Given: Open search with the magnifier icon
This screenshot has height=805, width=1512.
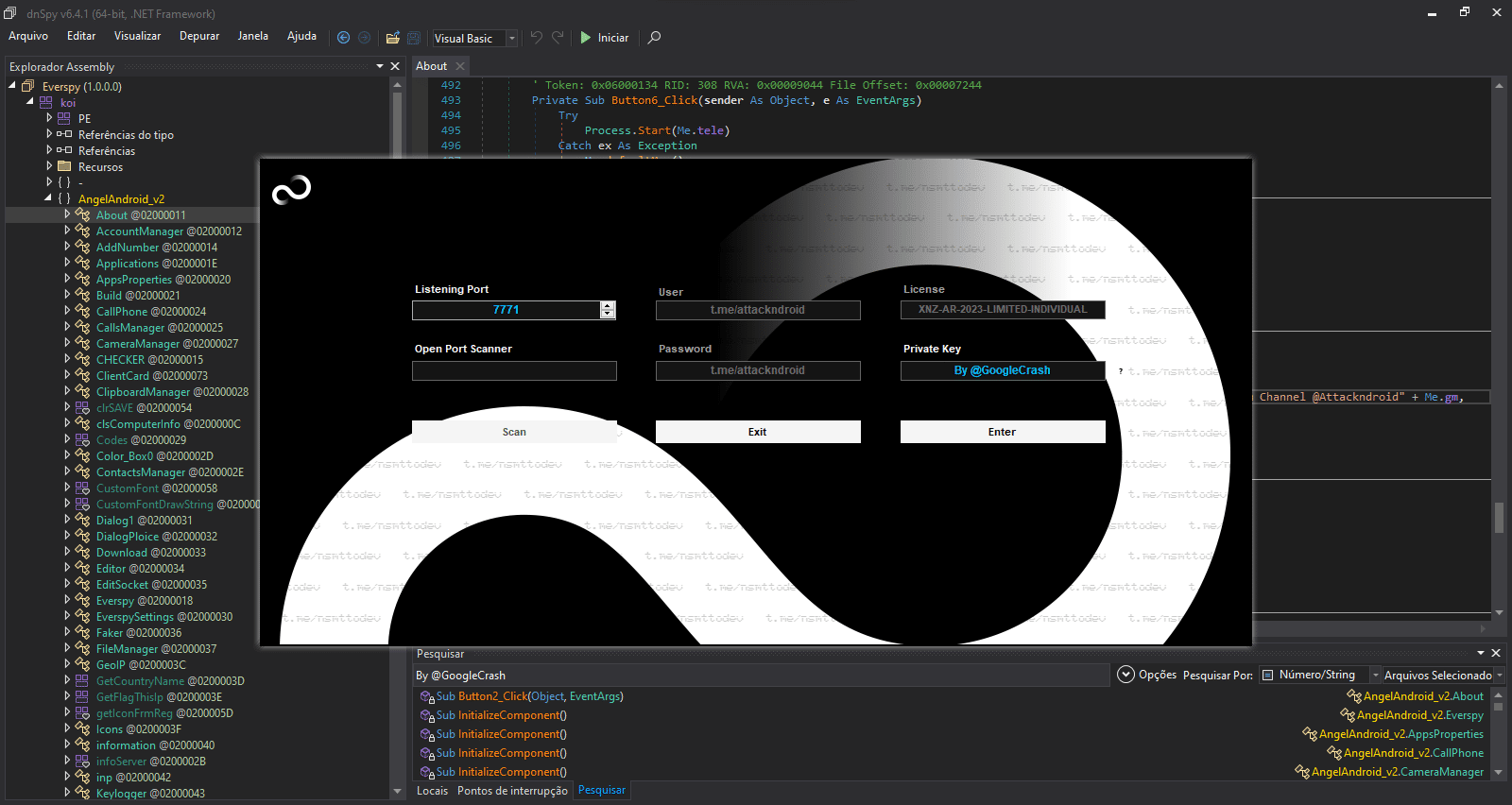Looking at the screenshot, I should 654,38.
